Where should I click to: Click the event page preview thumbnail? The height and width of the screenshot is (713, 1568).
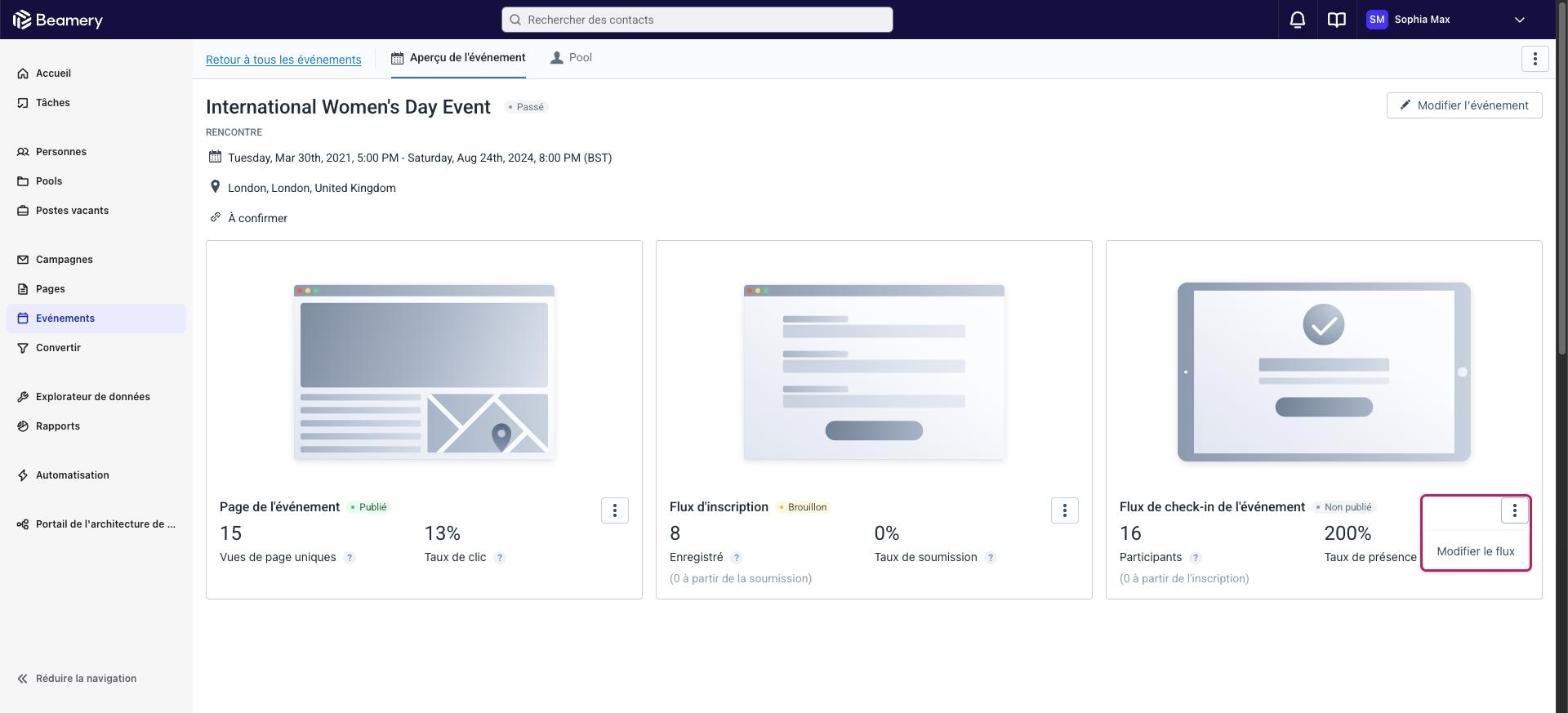[x=424, y=372]
